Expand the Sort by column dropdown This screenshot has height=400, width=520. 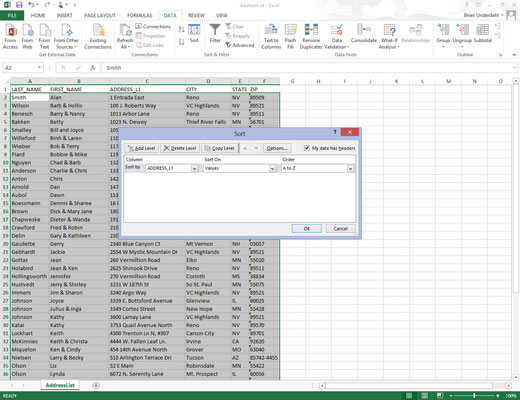194,169
